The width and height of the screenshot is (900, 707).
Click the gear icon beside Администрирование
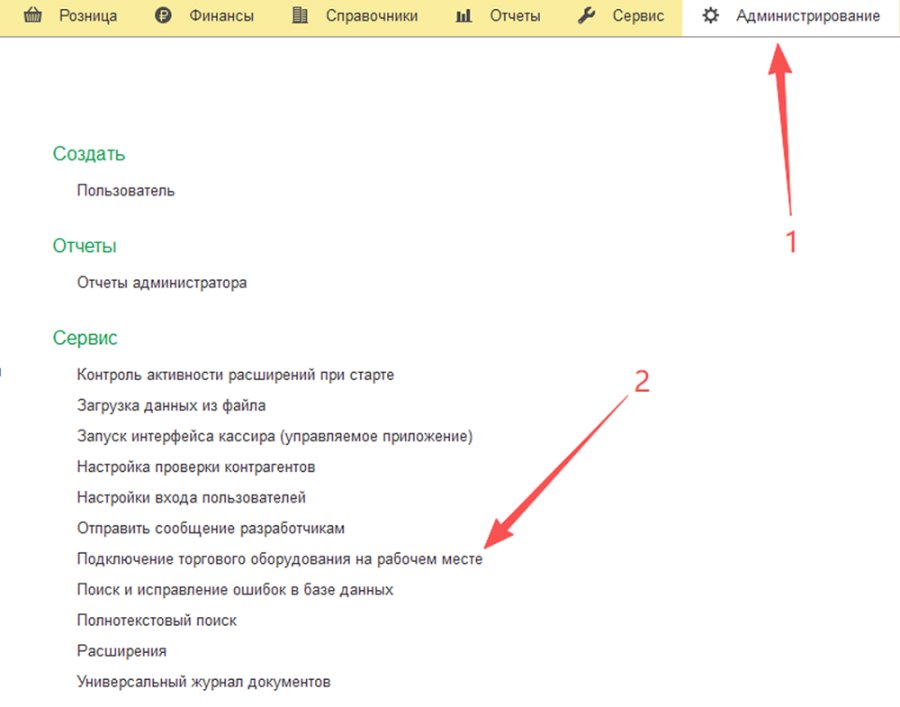click(x=711, y=15)
